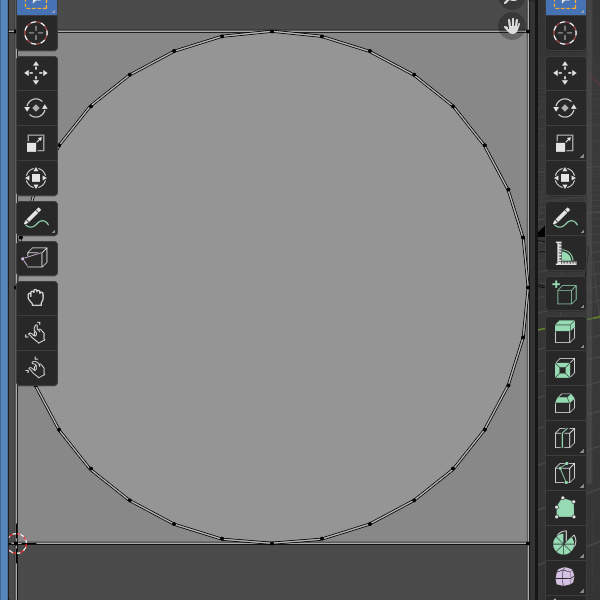The width and height of the screenshot is (600, 600).
Task: Select the Cursor tool in the UV editor toolbar
Action: point(36,33)
